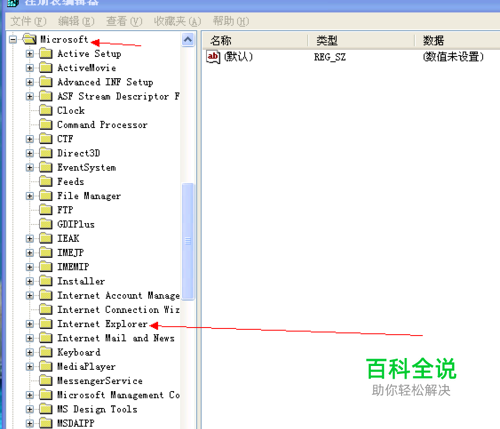Expand the Installer key
500x429 pixels.
[30, 281]
